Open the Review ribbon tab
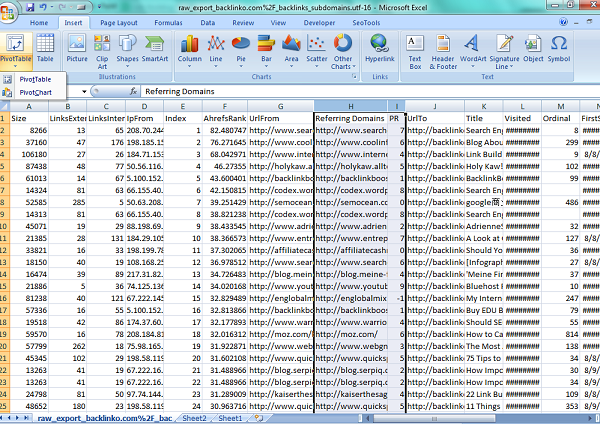The height and width of the screenshot is (424, 600). [243, 23]
